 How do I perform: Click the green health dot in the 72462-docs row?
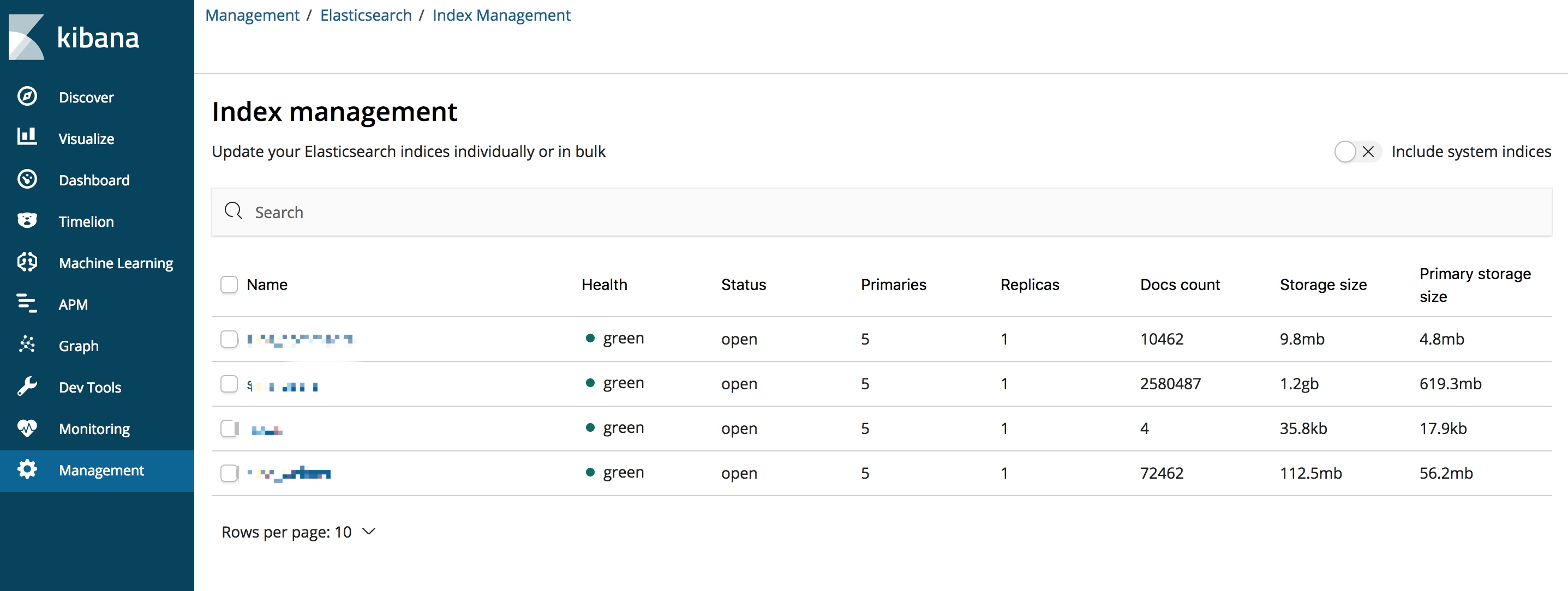(x=590, y=473)
